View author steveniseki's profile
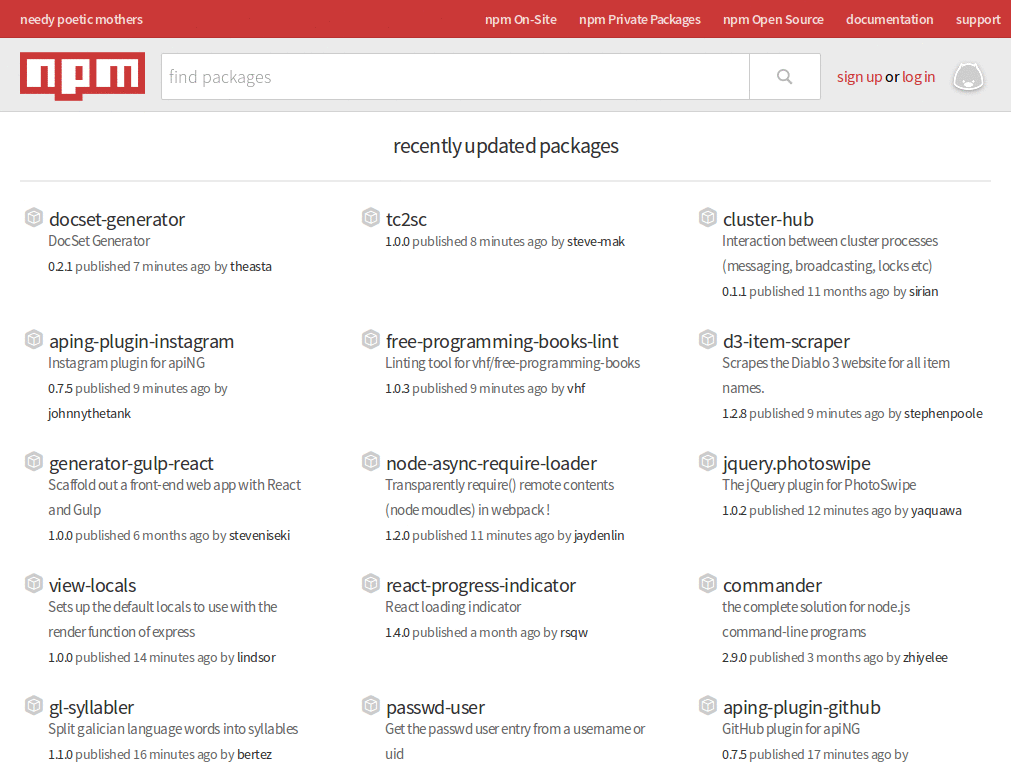1024x768 pixels. click(259, 536)
